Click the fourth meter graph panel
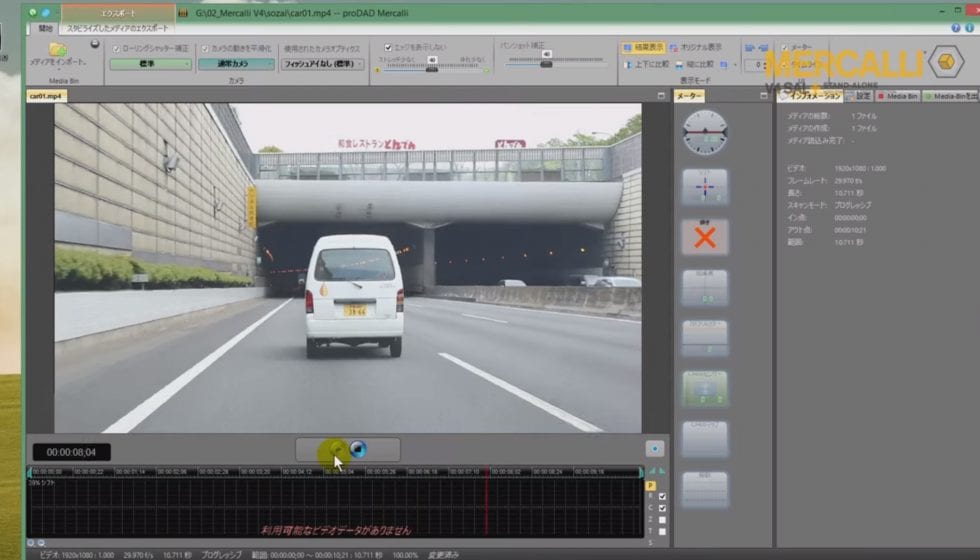 [x=705, y=288]
